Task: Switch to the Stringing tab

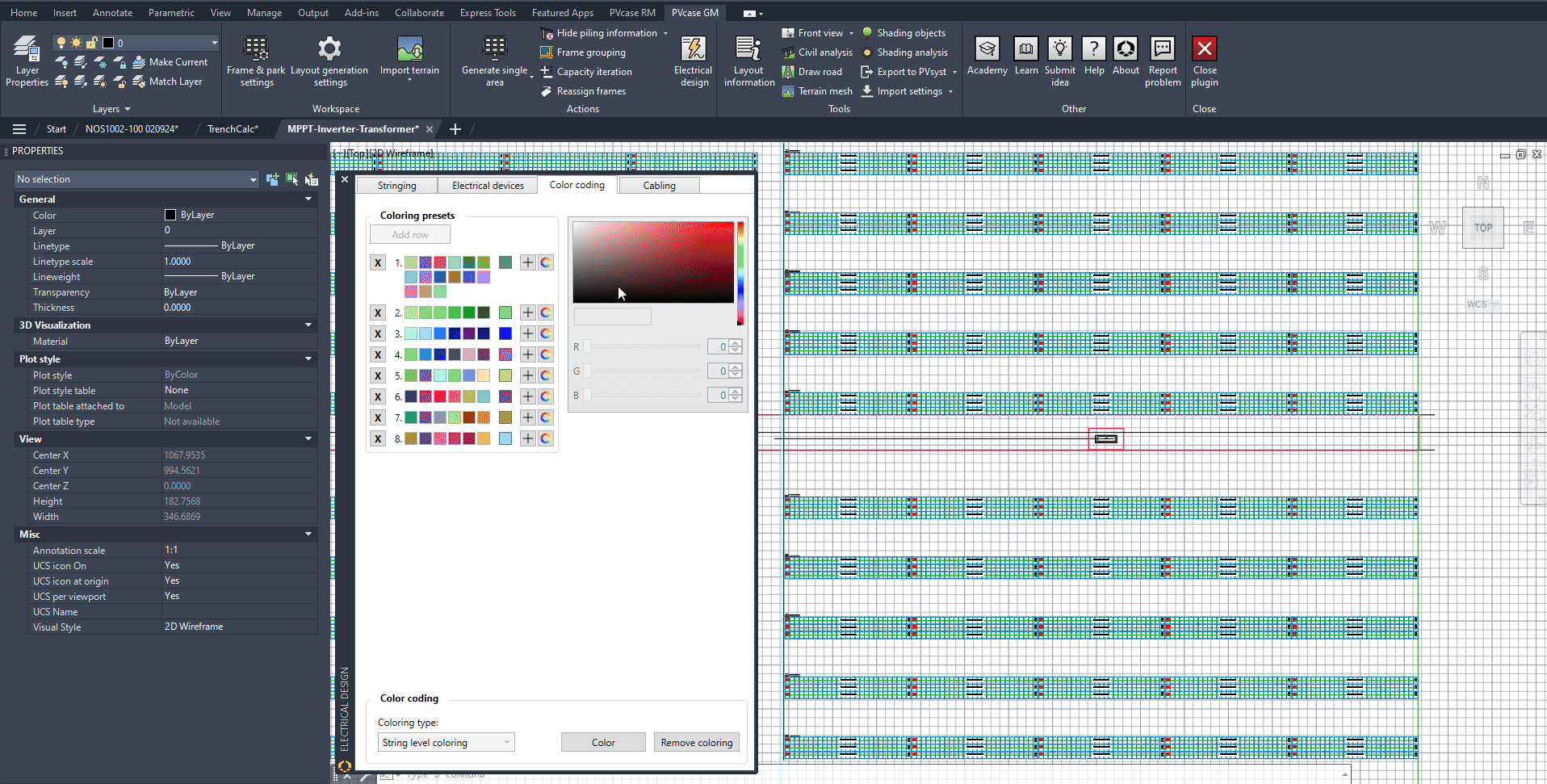Action: click(x=396, y=186)
